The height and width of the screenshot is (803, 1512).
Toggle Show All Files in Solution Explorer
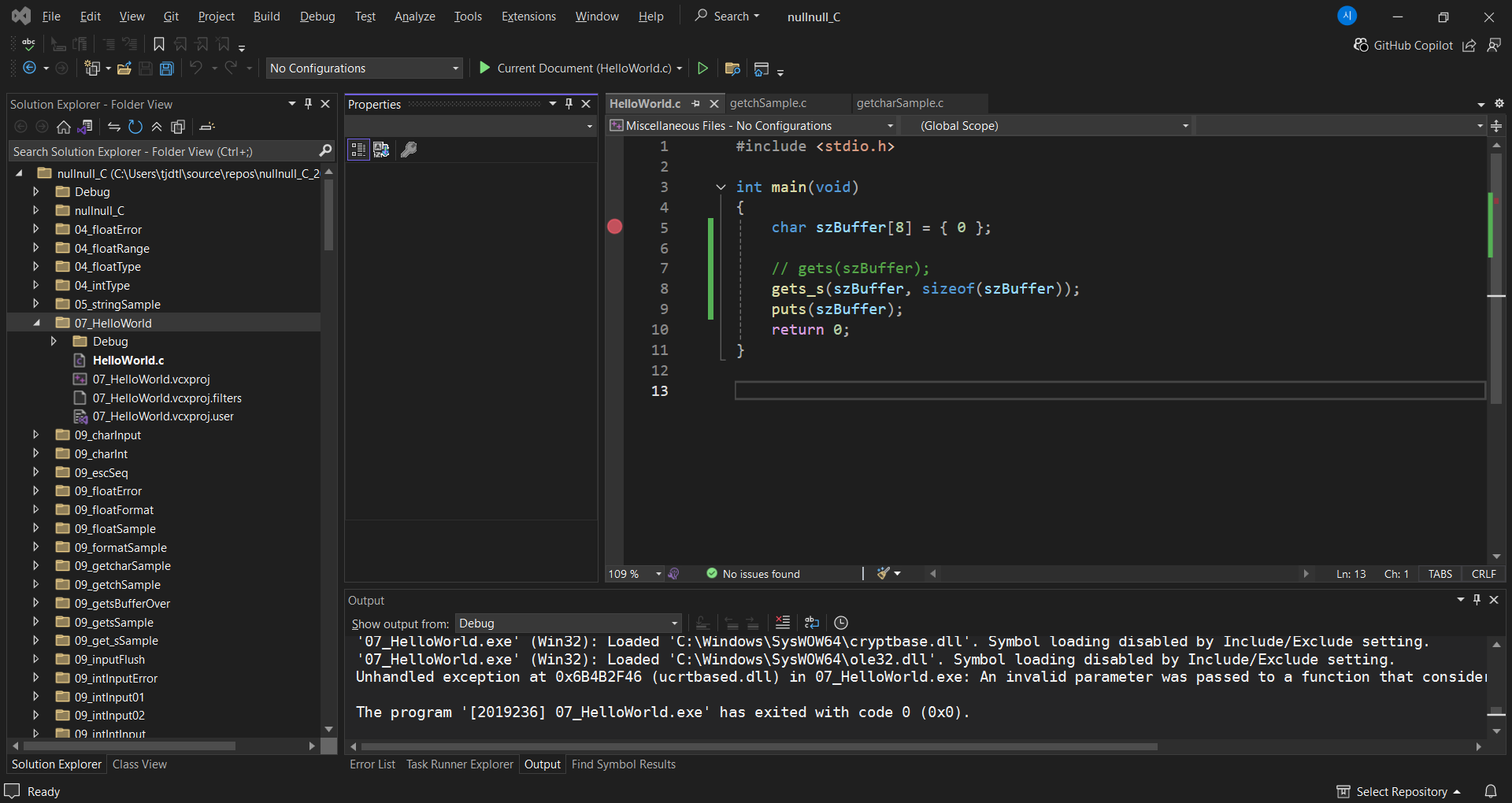[x=178, y=127]
